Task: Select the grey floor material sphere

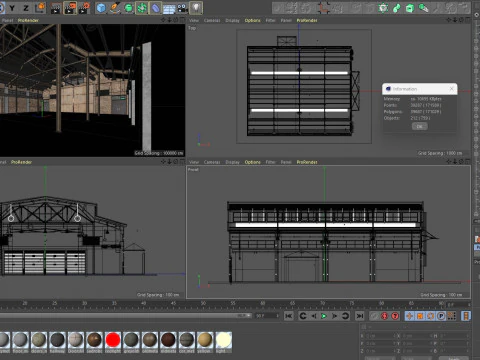Action: coord(20,340)
